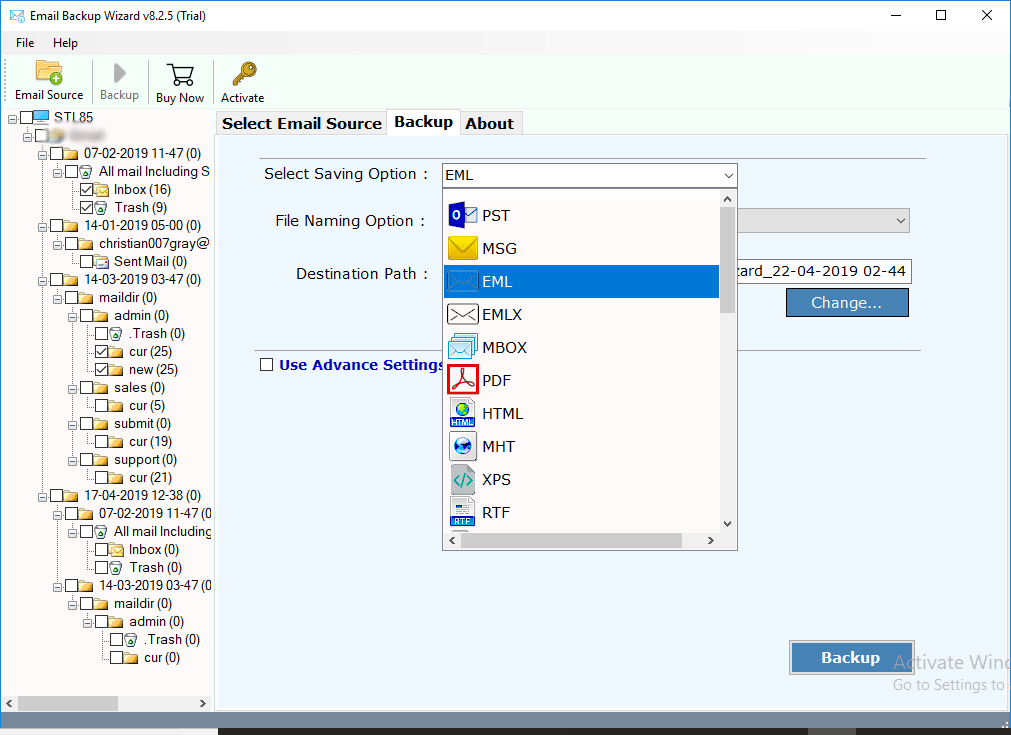Click the support (0) folder icon
The image size is (1011, 735).
point(101,460)
